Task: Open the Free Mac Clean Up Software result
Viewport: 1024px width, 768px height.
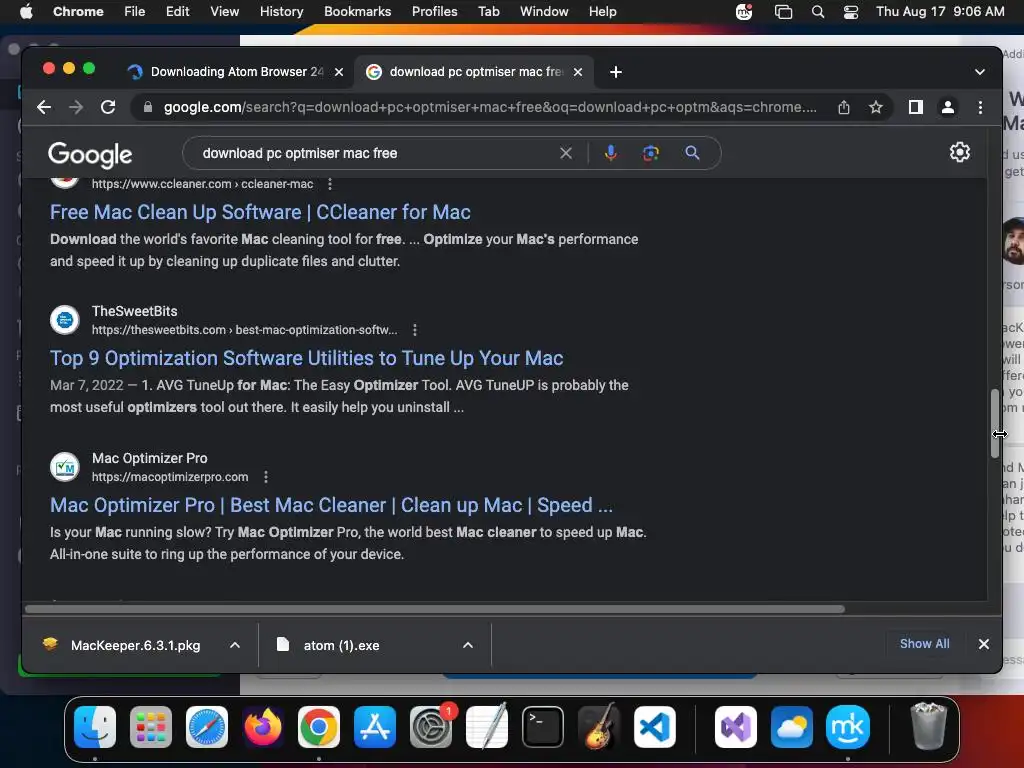Action: pyautogui.click(x=260, y=212)
